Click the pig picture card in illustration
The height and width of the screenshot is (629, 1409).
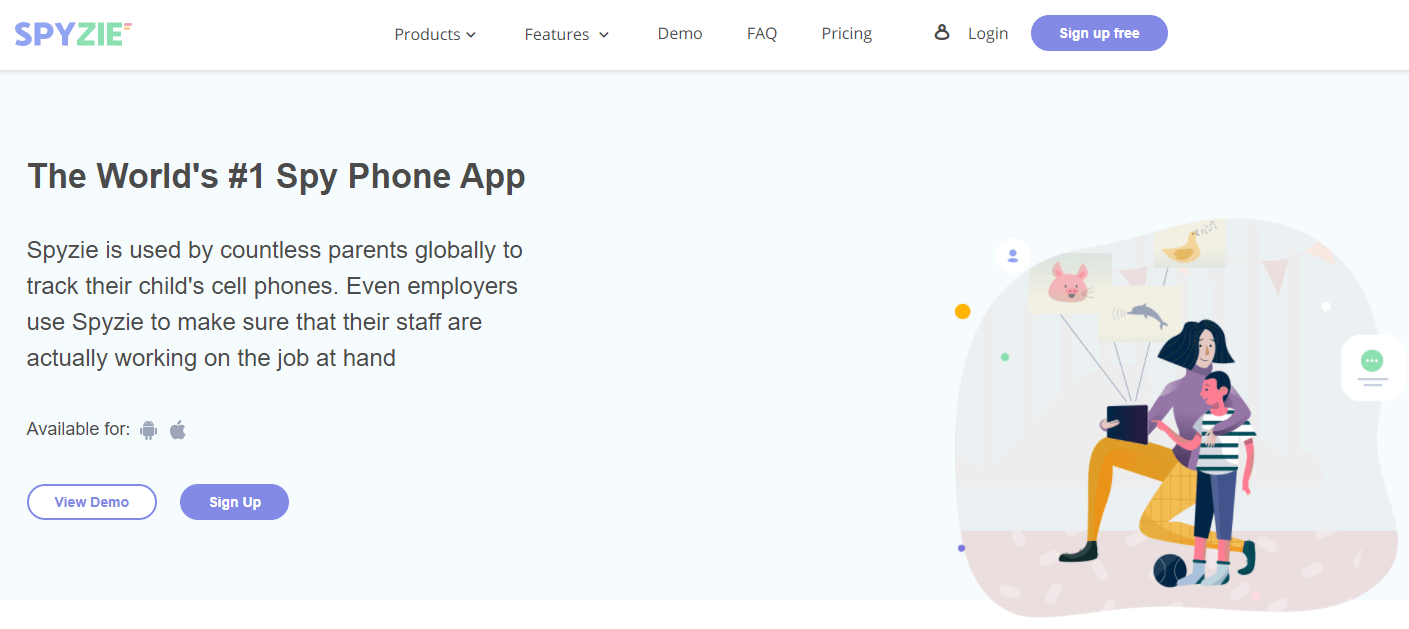(x=1070, y=282)
